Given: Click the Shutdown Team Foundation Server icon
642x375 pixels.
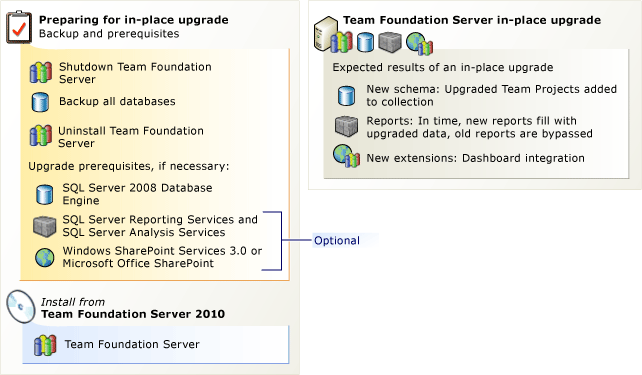Looking at the screenshot, I should [41, 72].
